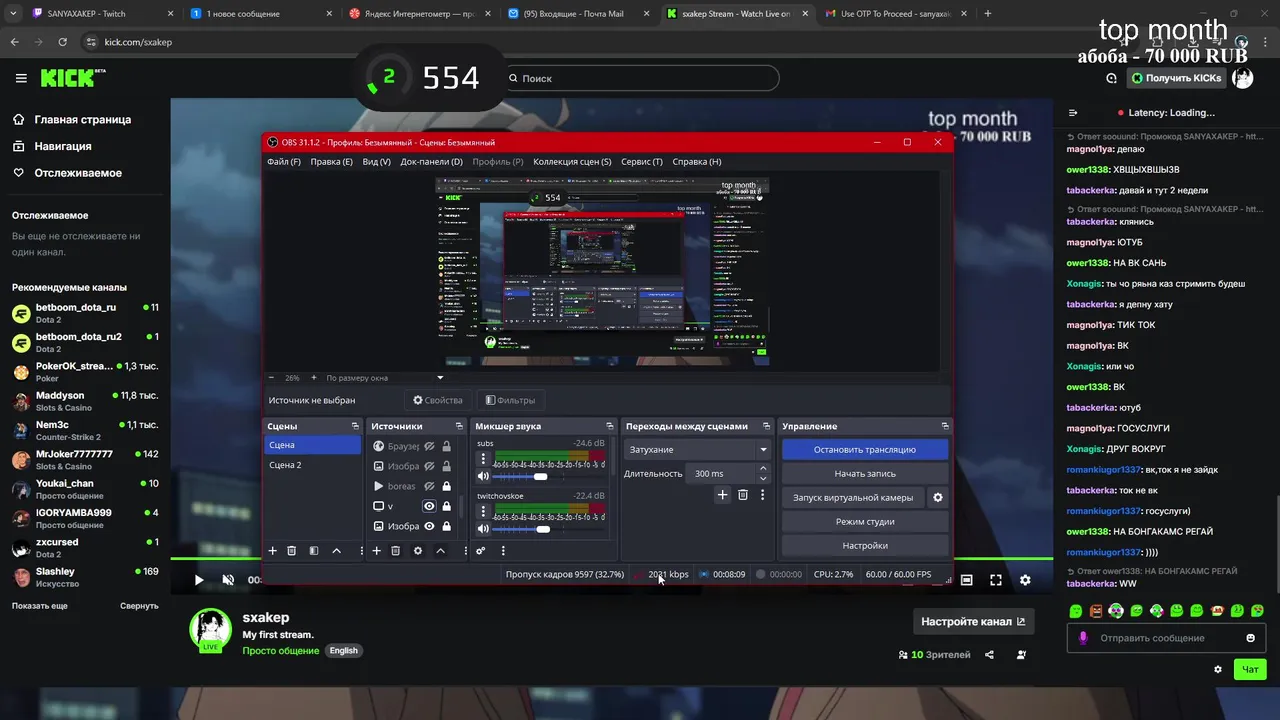Click the first green emote in chat bar
1280x720 pixels.
coord(1076,610)
